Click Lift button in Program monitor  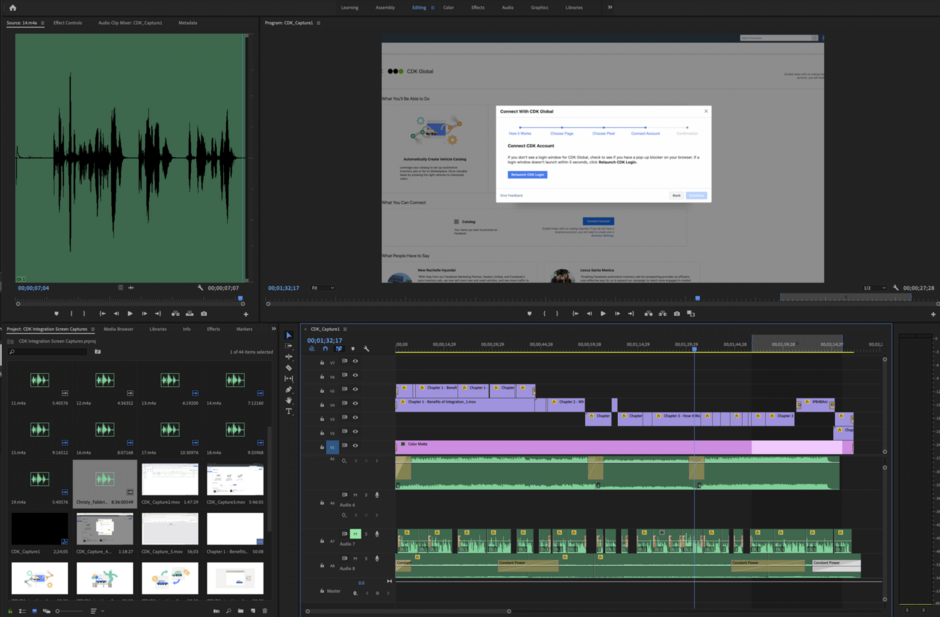[648, 314]
